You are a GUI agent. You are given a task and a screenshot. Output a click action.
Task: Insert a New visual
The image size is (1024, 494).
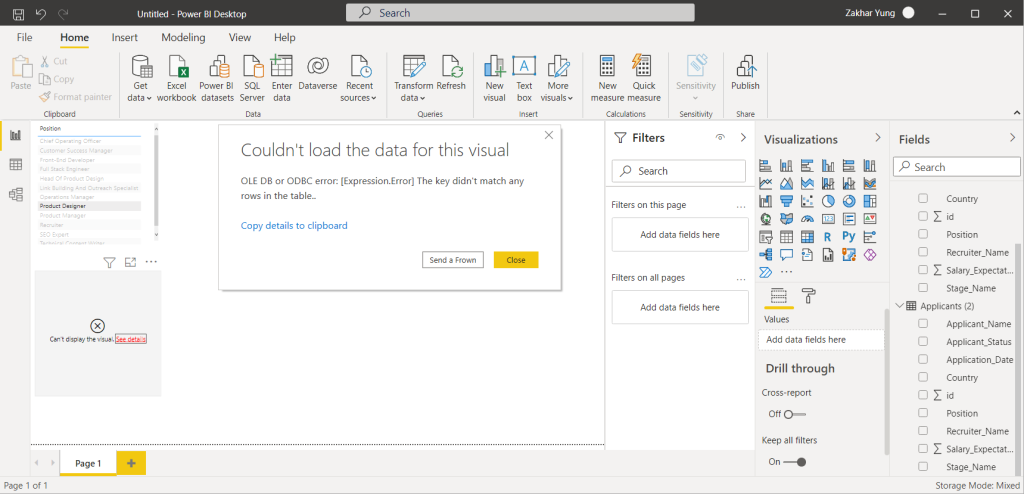click(494, 78)
